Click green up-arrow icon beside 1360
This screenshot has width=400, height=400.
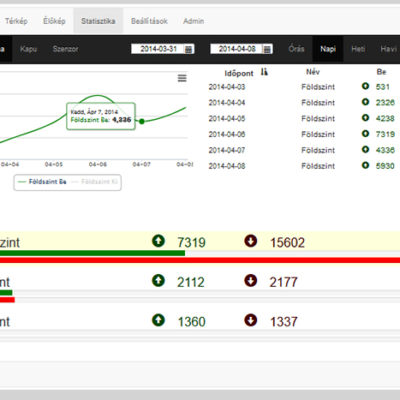pyautogui.click(x=158, y=320)
